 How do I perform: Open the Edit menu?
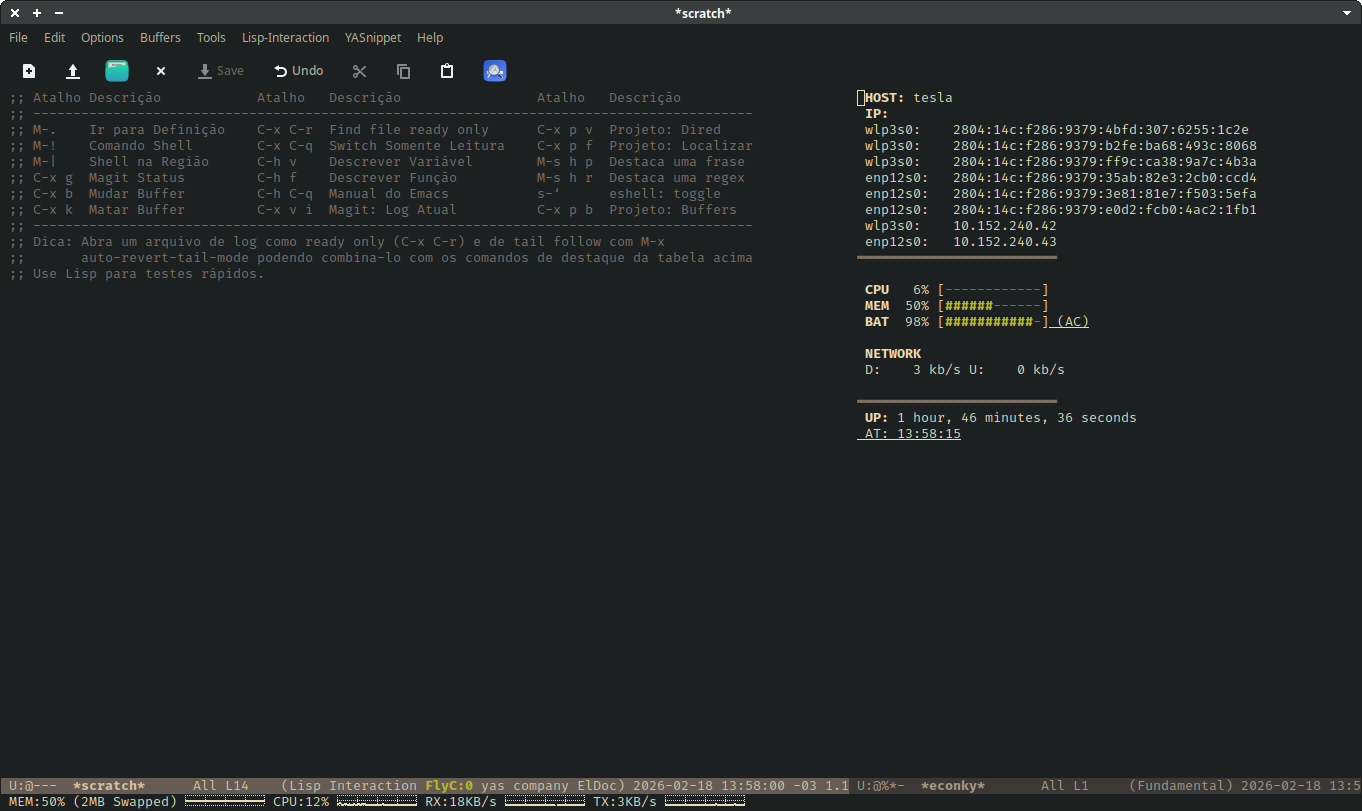point(54,38)
